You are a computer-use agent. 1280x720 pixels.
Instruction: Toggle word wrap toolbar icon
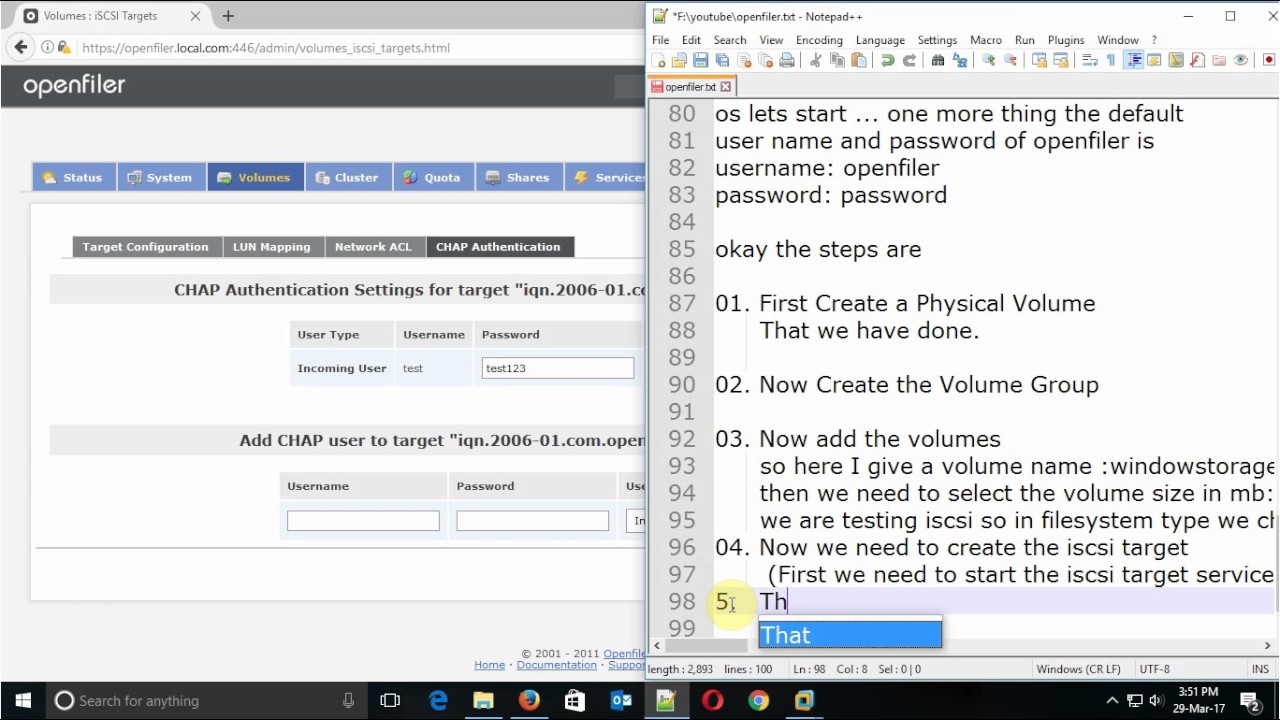pos(1089,60)
